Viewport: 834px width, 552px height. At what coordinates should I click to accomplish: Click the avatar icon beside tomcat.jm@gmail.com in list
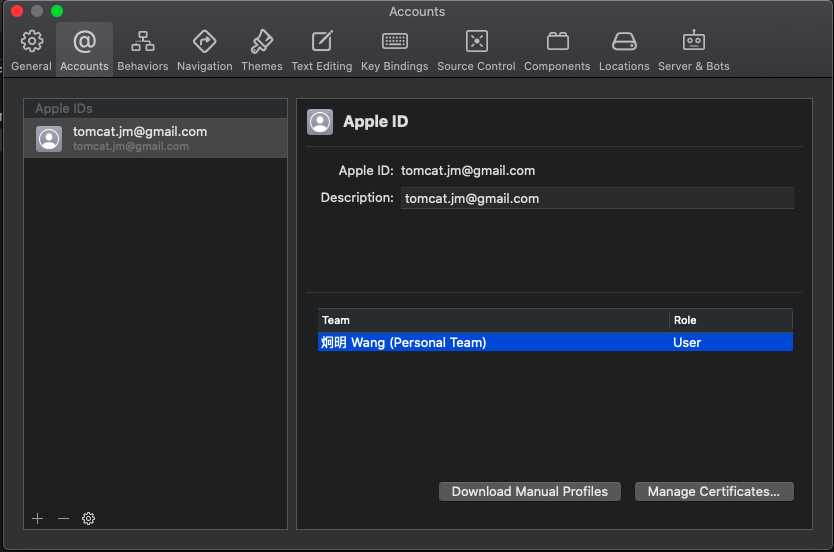pos(49,139)
